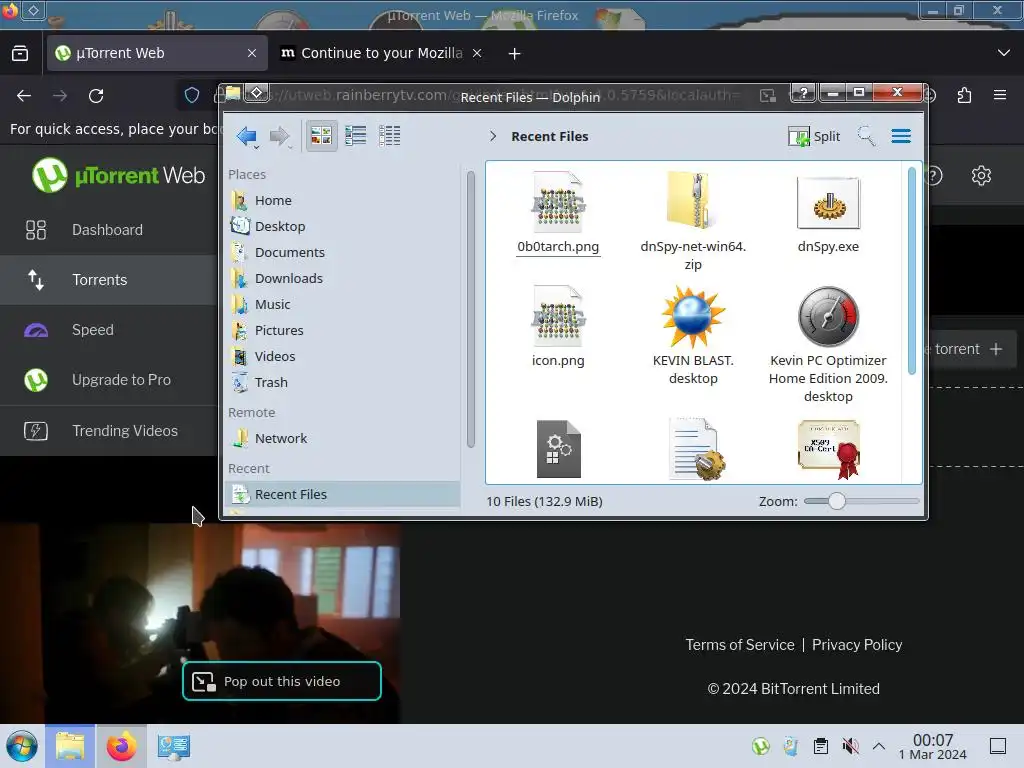Image resolution: width=1024 pixels, height=768 pixels.
Task: Close the Continue to your Mozilla tab
Action: pos(477,53)
